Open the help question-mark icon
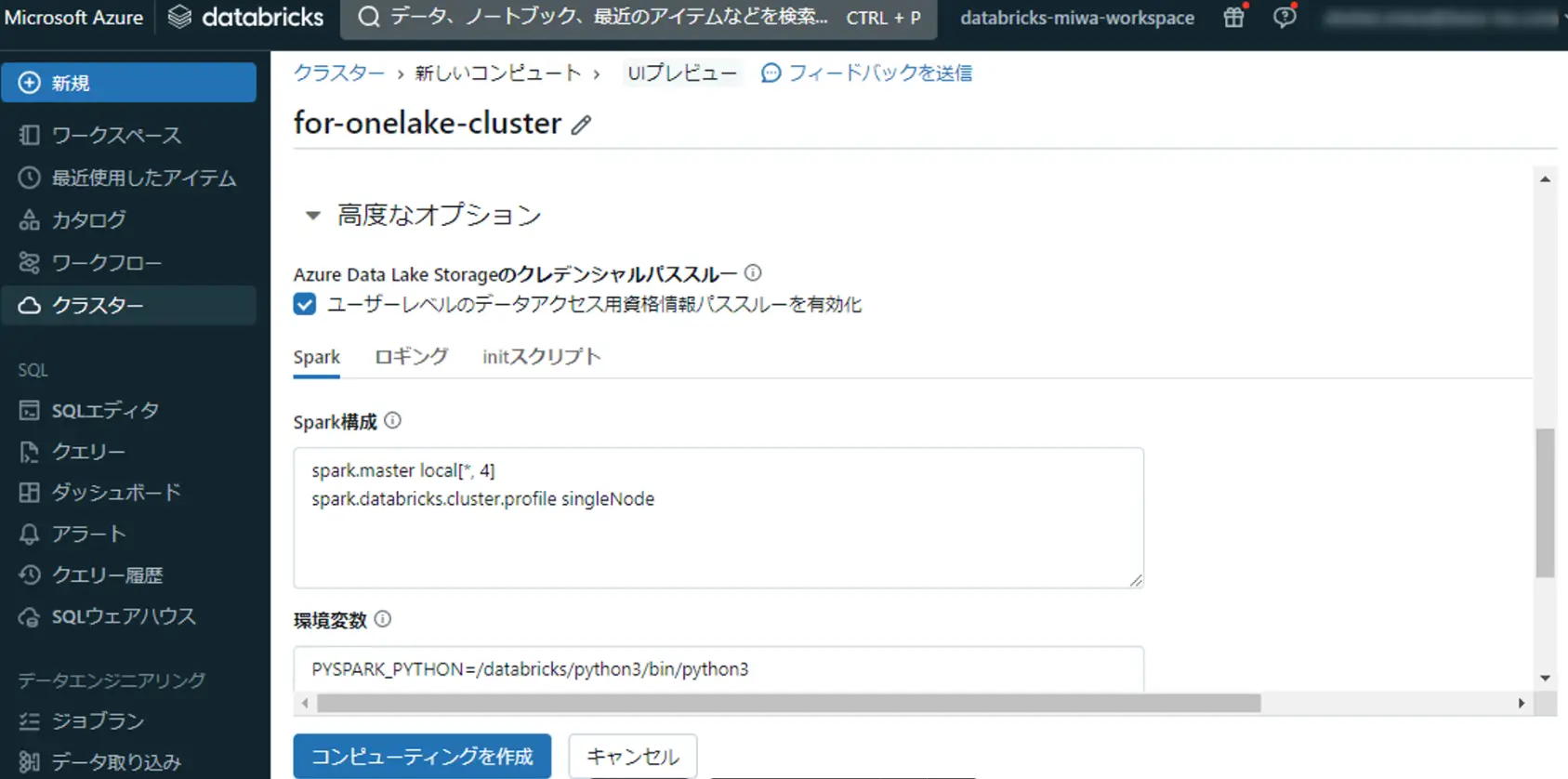The image size is (1568, 779). pos(1285,17)
